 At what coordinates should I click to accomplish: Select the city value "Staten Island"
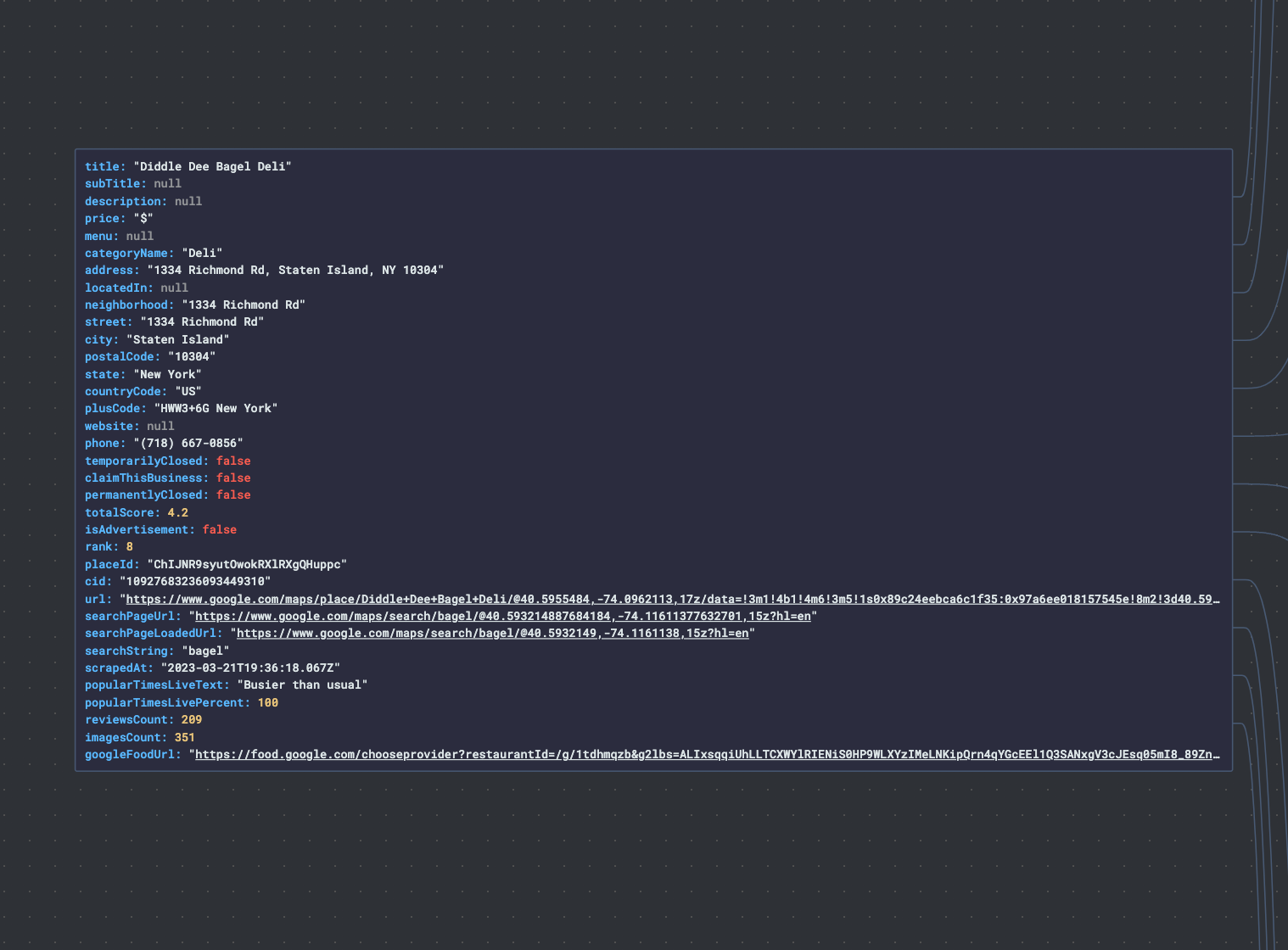pyautogui.click(x=178, y=339)
